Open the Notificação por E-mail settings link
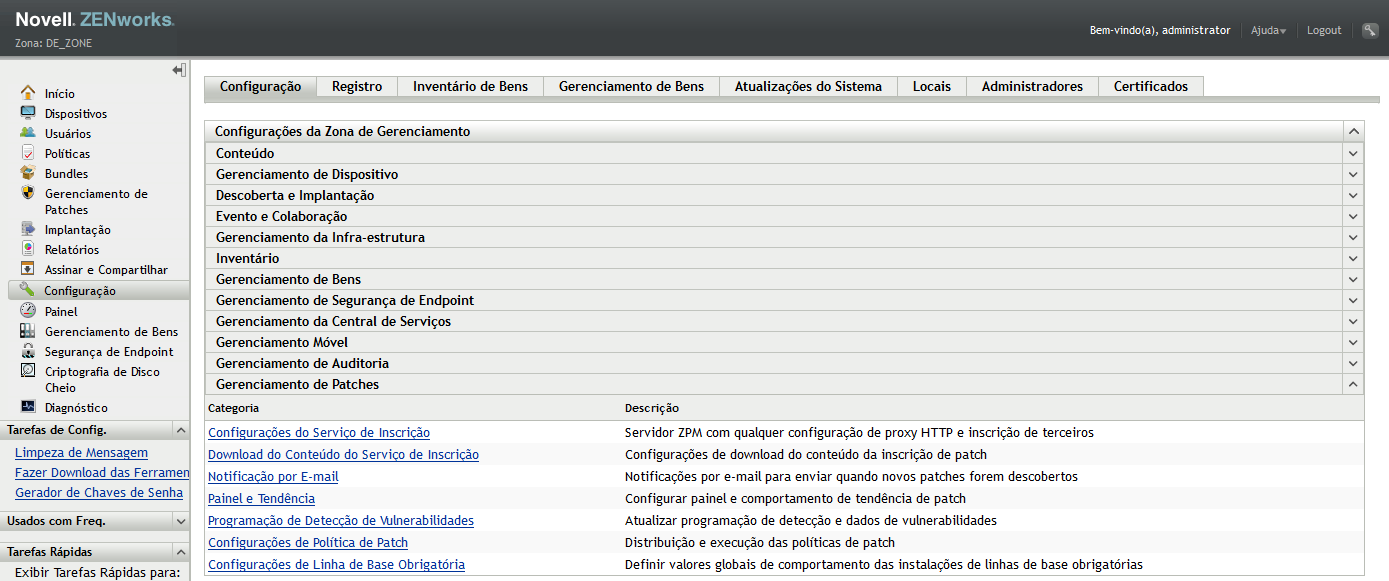 (273, 476)
